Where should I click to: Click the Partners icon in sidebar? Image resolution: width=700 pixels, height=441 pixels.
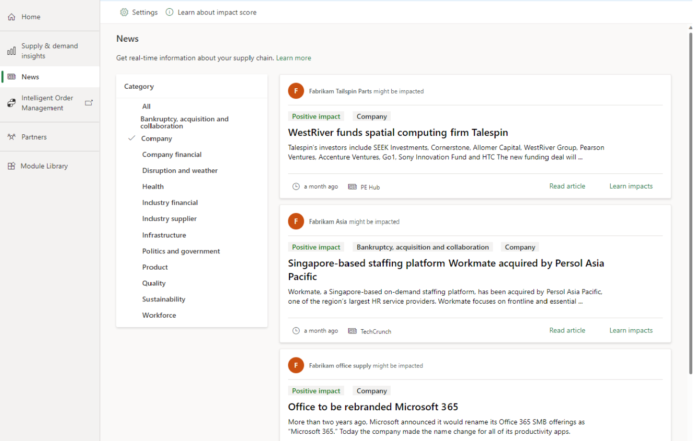click(12, 137)
